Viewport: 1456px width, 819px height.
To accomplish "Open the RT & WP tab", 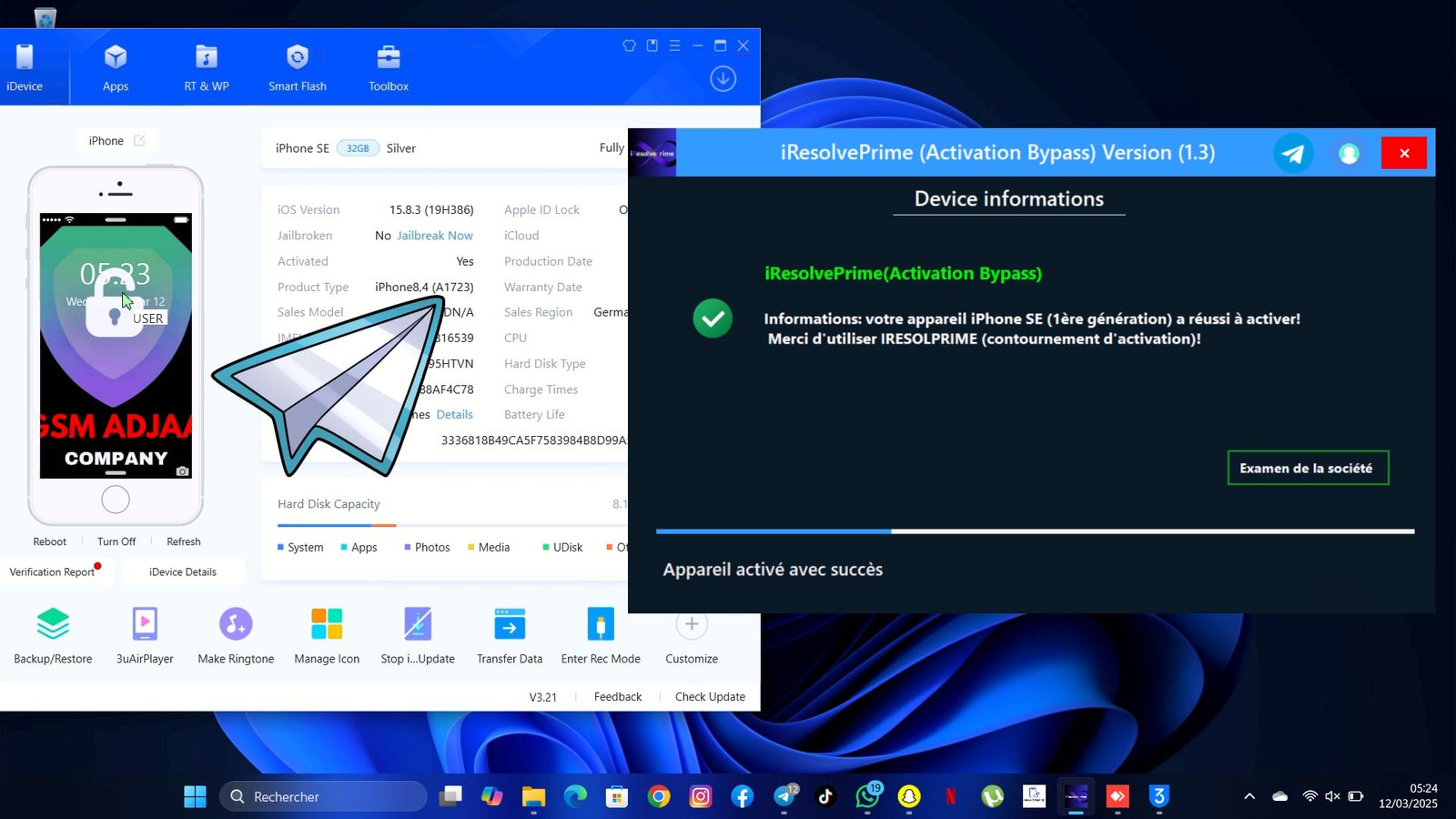I will (207, 67).
